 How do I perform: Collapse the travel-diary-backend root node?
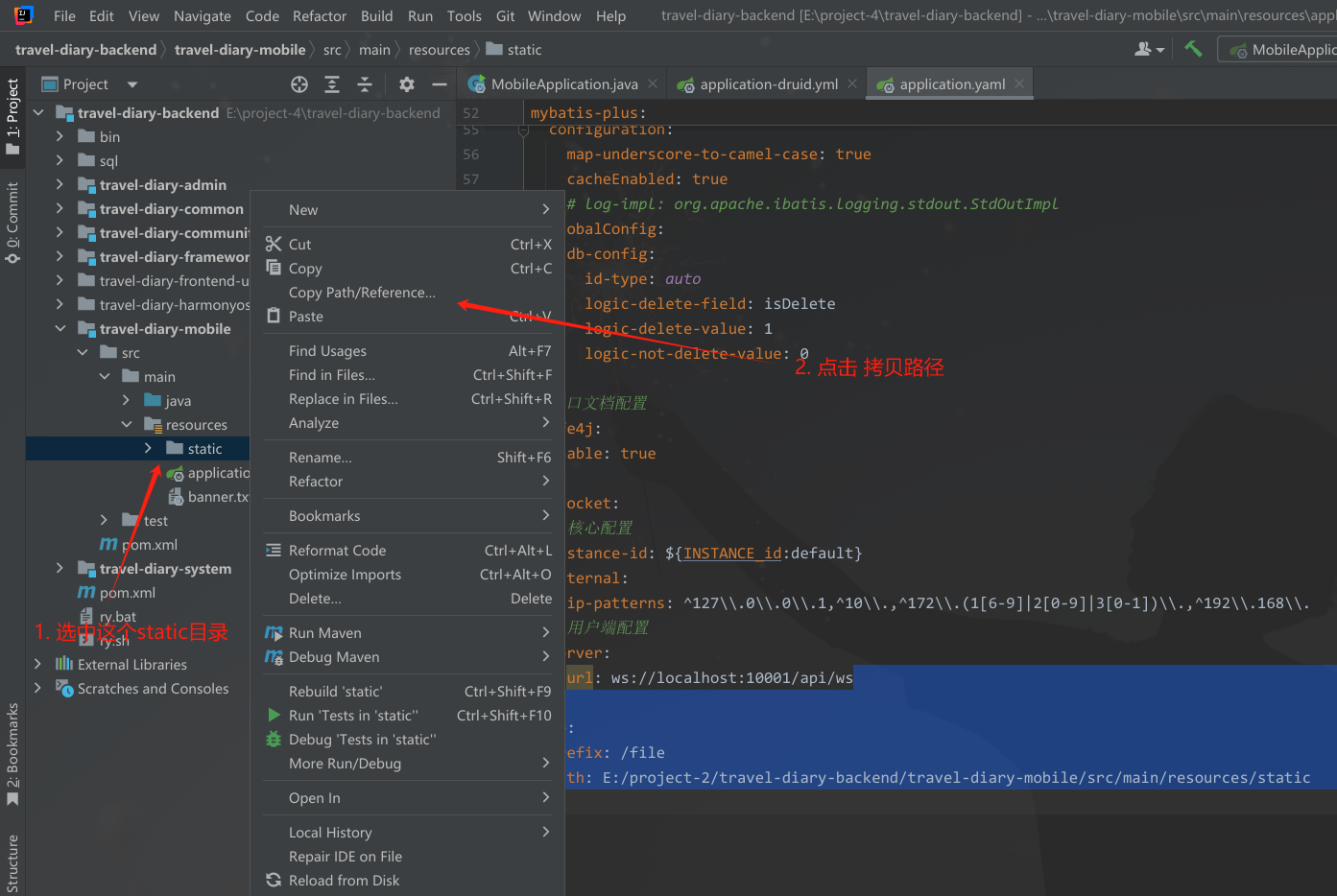[39, 113]
